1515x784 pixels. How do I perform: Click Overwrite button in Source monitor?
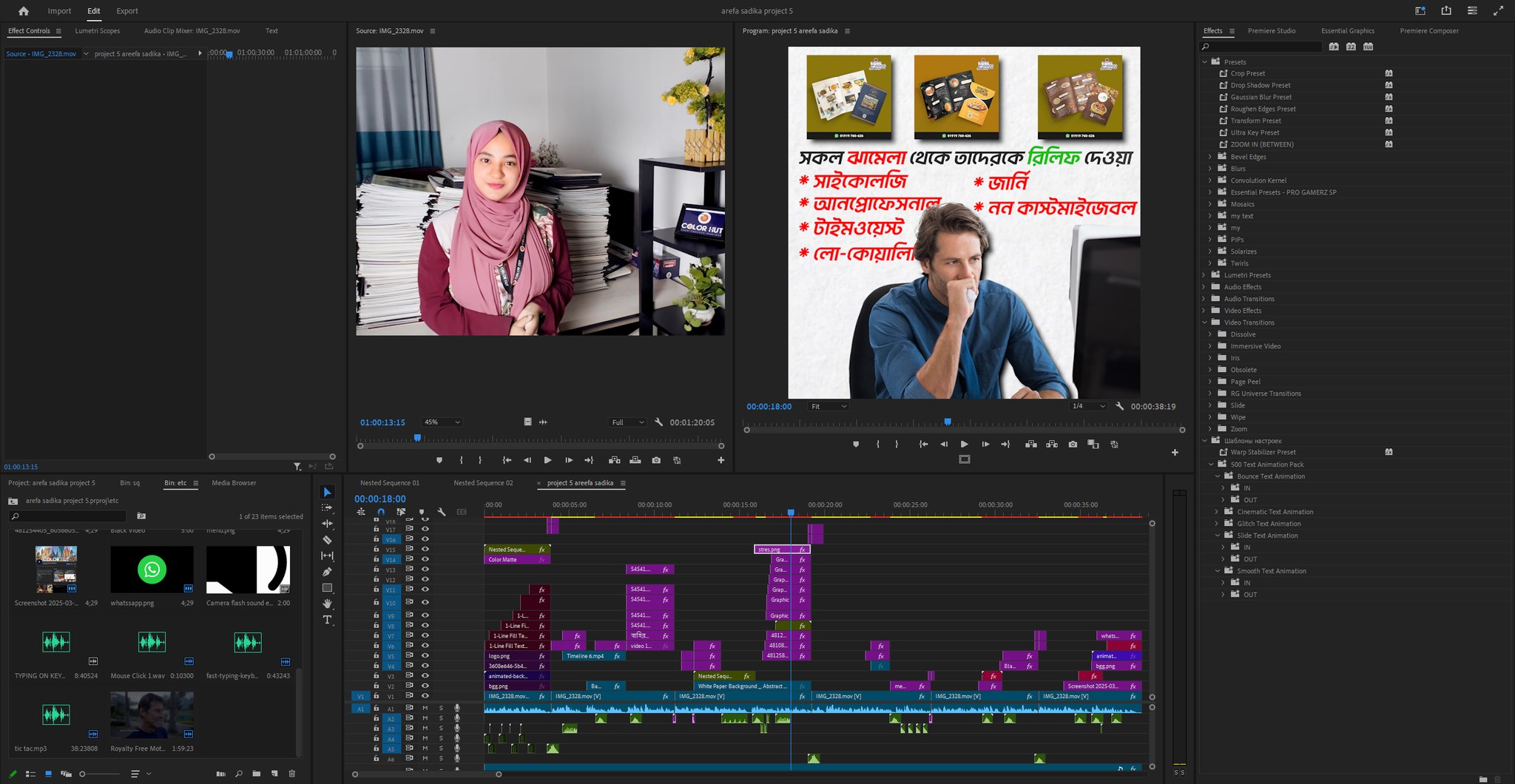tap(635, 460)
